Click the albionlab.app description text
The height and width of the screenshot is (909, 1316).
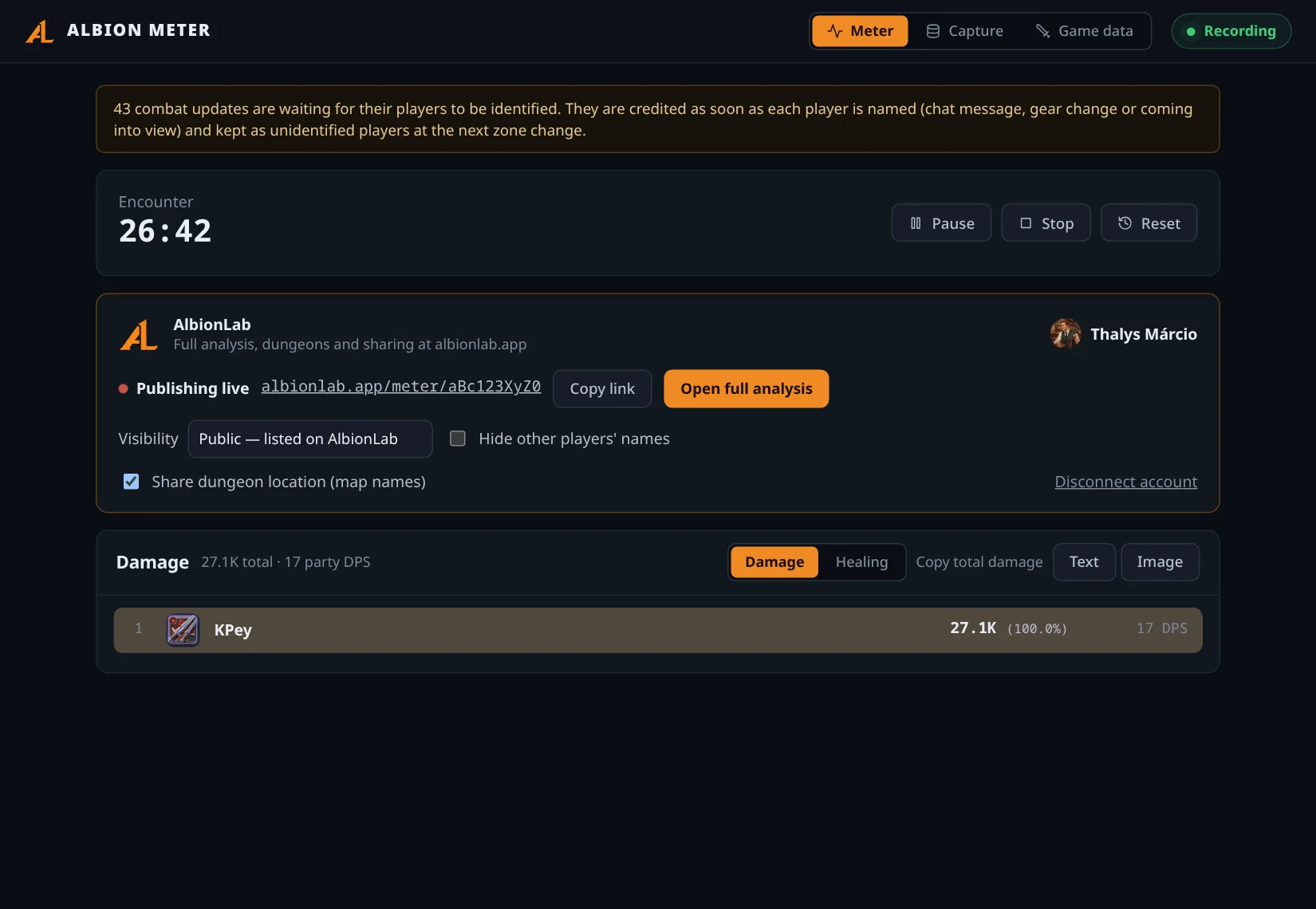350,344
